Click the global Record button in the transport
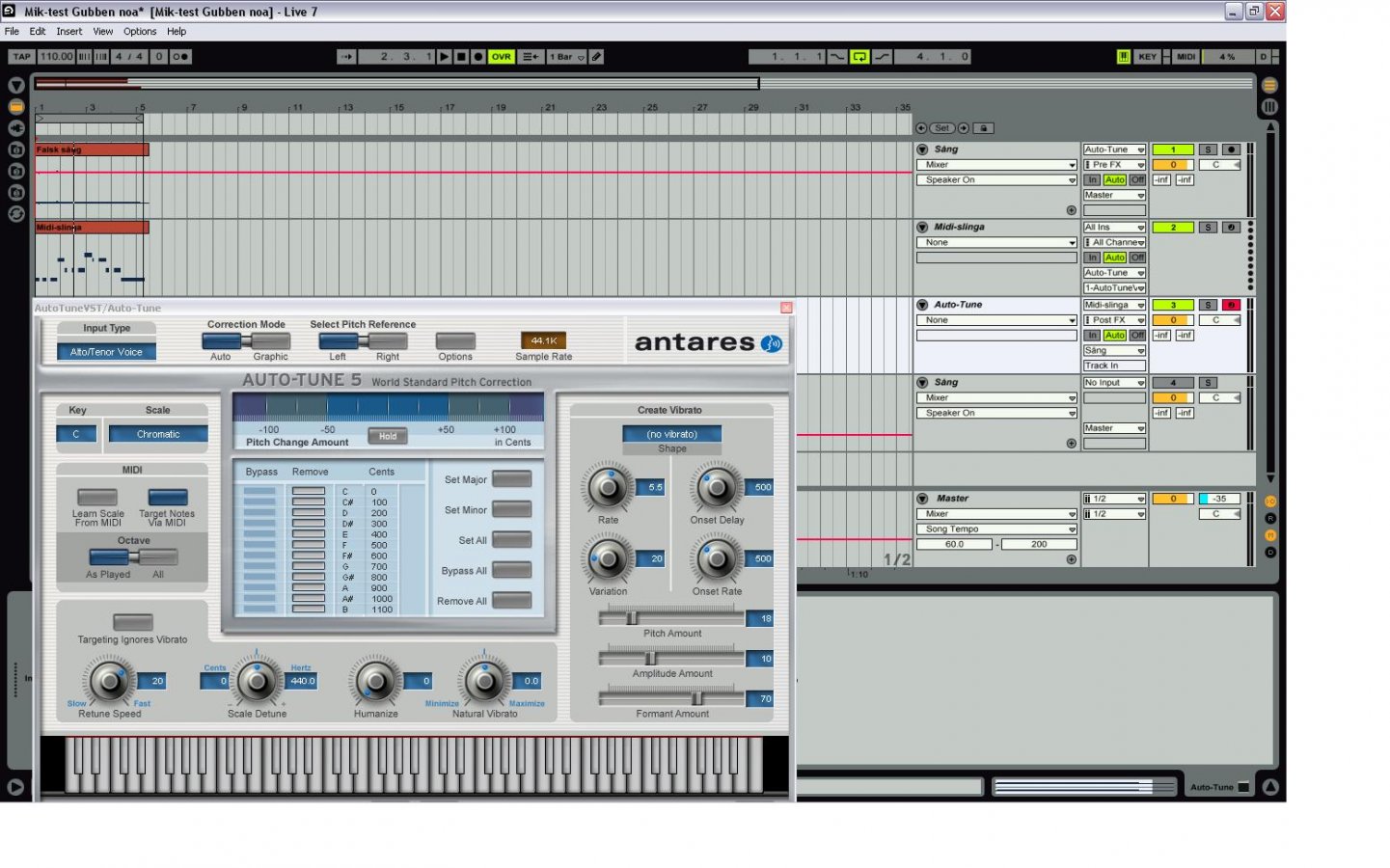The width and height of the screenshot is (1390, 868). point(477,57)
